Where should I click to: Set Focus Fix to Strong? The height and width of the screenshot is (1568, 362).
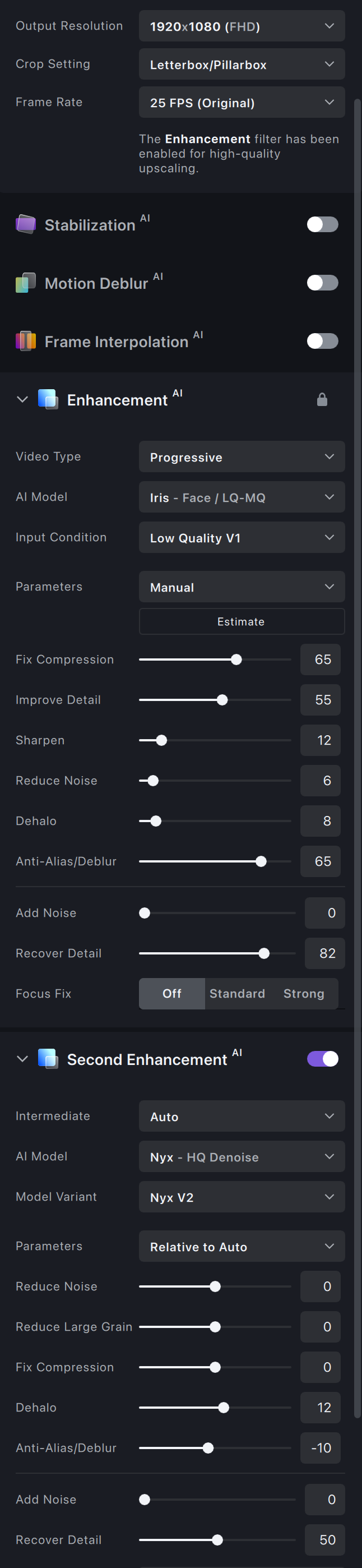(x=304, y=993)
